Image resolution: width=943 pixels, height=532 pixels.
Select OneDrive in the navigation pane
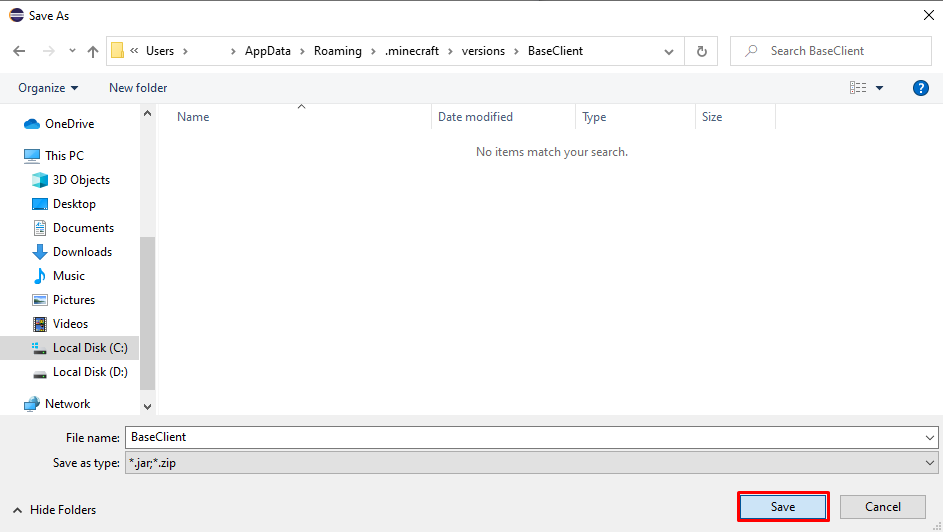coord(59,124)
